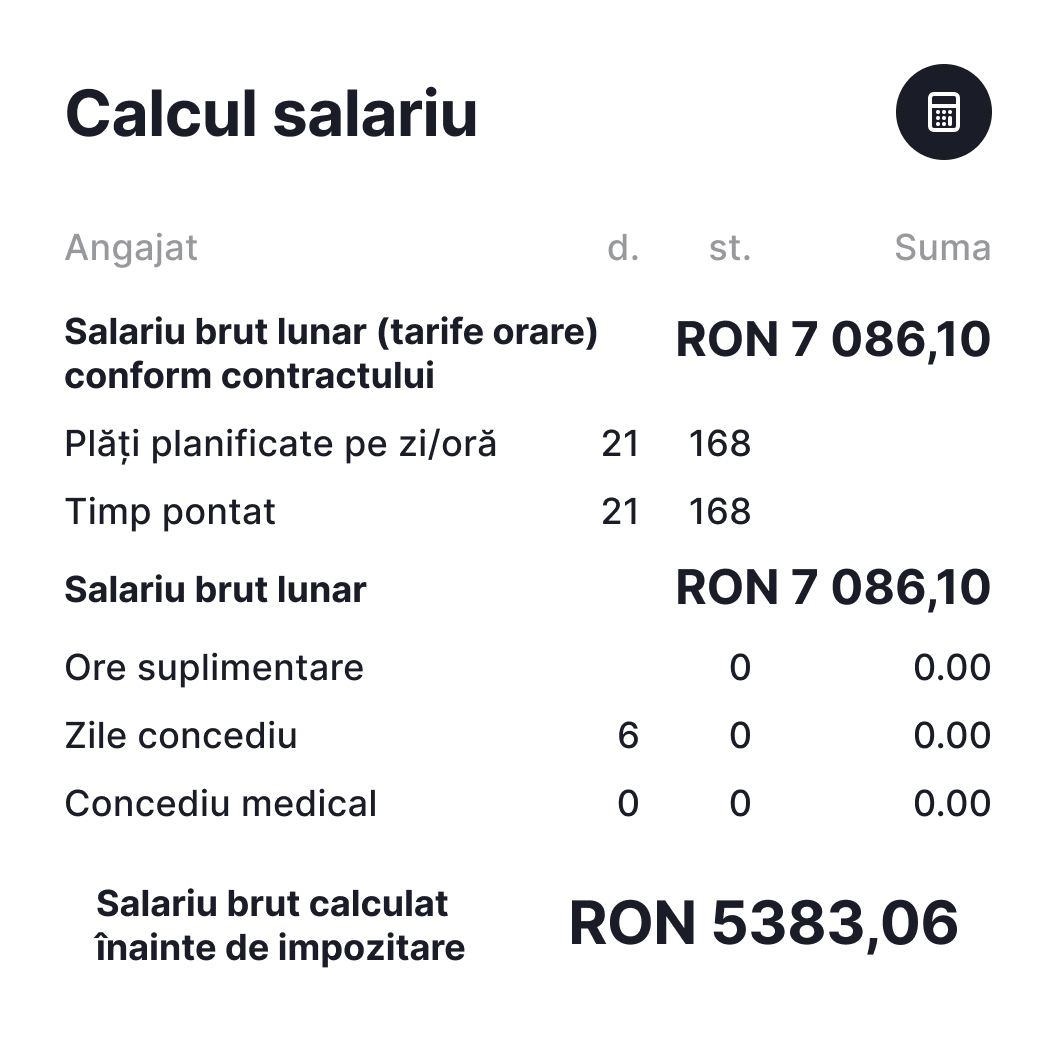Viewport: 1056px width, 1064px height.
Task: Click the st. hours column header
Action: click(729, 248)
